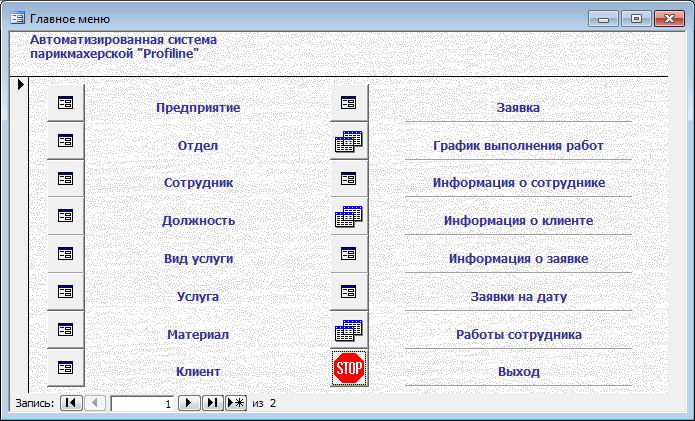
Task: Open the Должность form icon
Action: (66, 216)
